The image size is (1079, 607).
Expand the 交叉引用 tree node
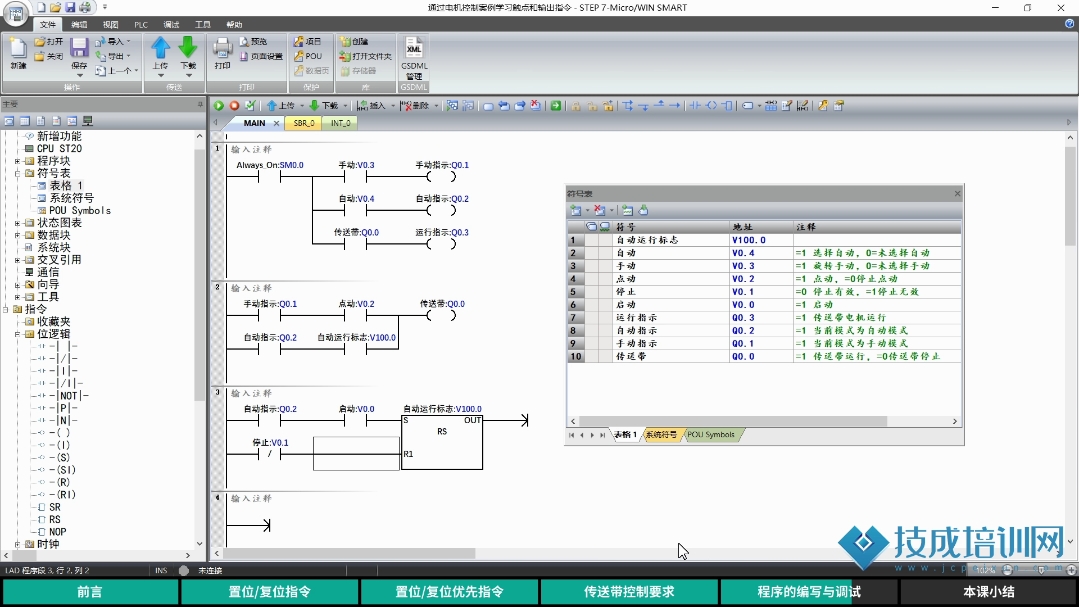click(18, 260)
